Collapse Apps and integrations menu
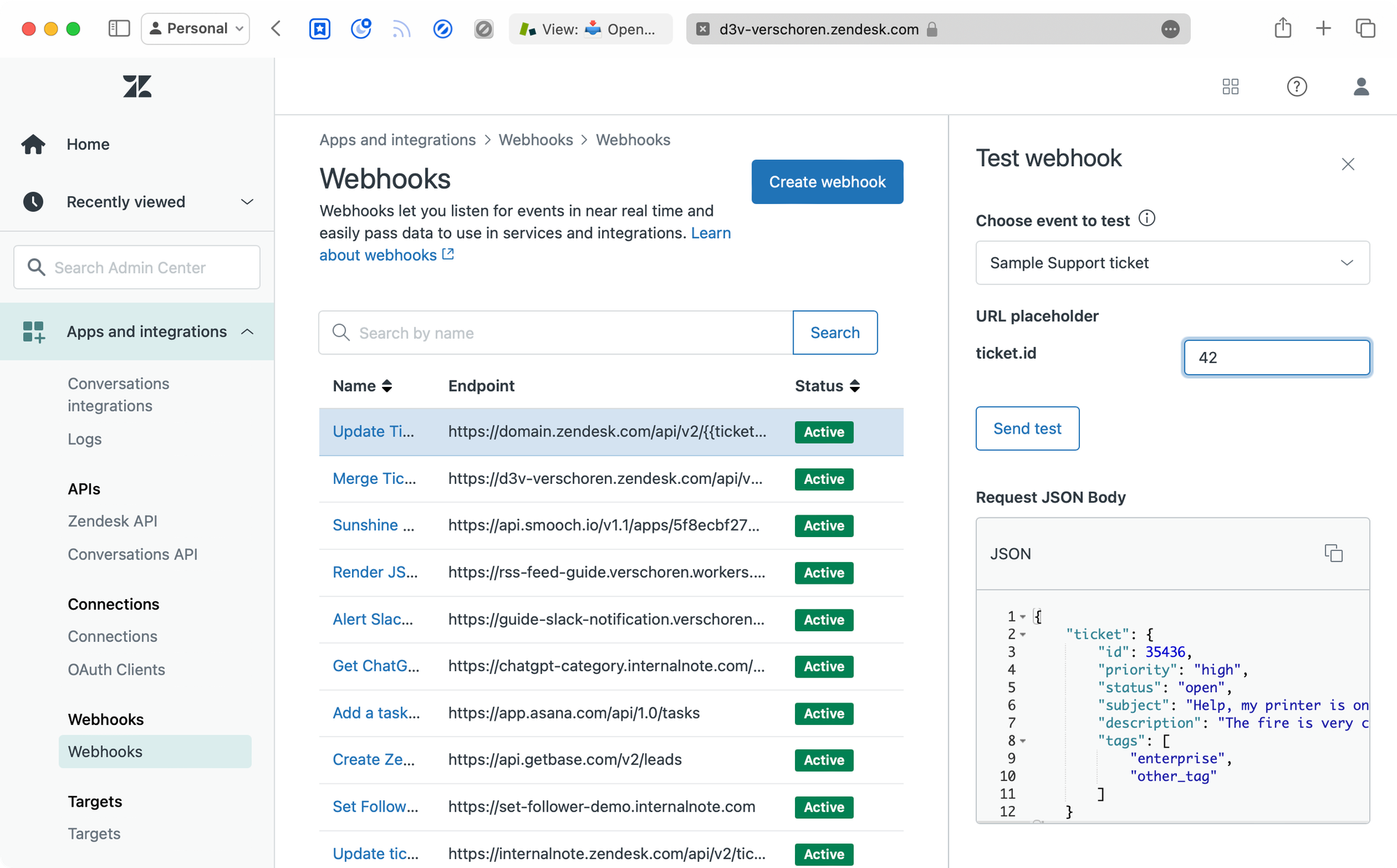The width and height of the screenshot is (1397, 868). pos(247,332)
